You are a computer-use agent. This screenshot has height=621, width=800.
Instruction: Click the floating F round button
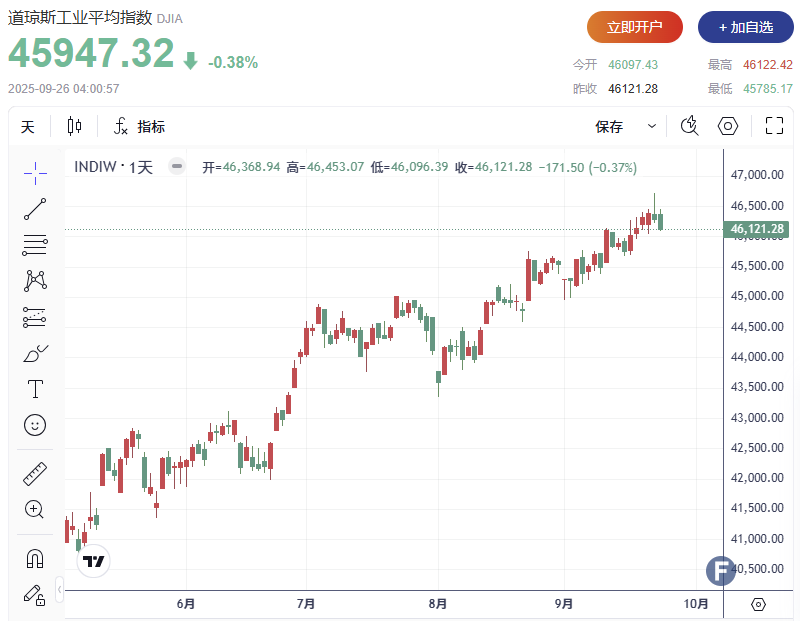point(720,571)
